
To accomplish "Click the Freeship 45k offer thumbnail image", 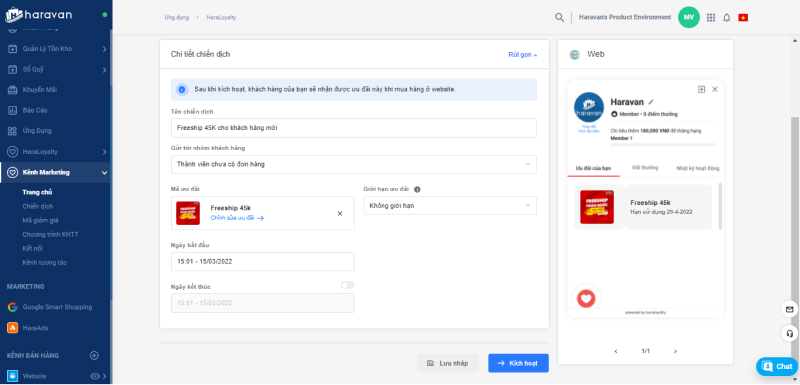I will 188,213.
